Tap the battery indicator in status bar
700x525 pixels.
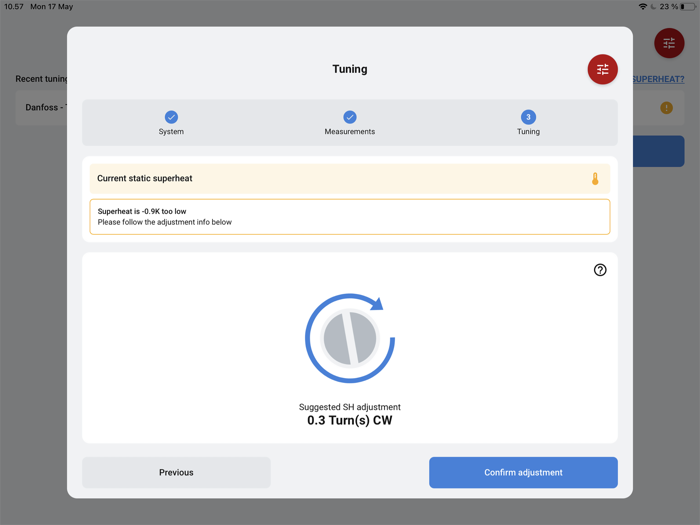coord(688,7)
